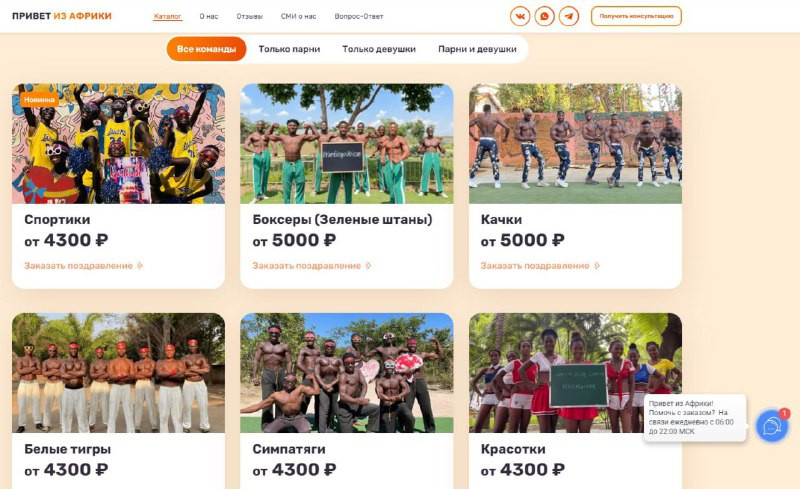The height and width of the screenshot is (489, 800).
Task: Open the Вопрос-Ответ section
Action: tap(359, 16)
